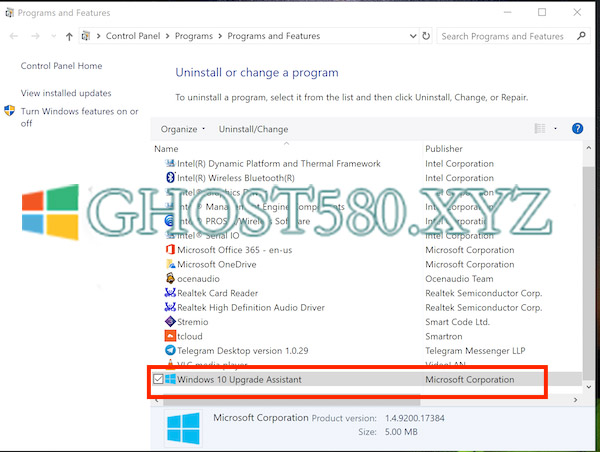Click the Realtek Card Reader icon
This screenshot has width=600, height=452.
click(170, 293)
